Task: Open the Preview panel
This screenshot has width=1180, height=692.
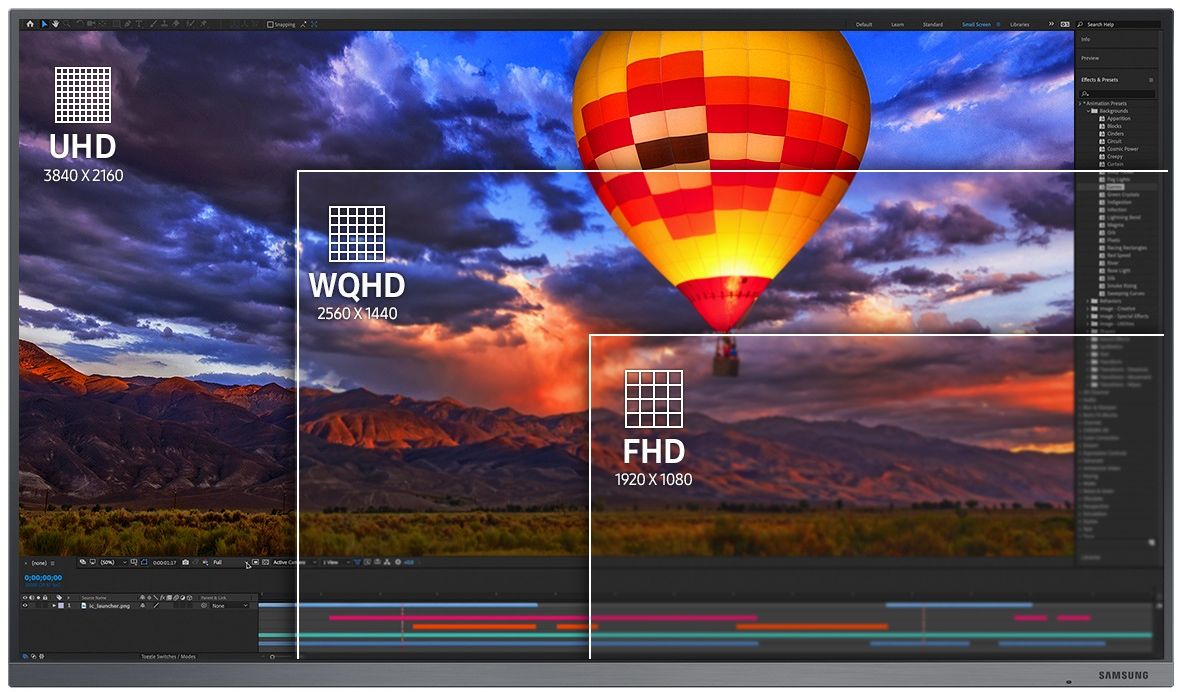Action: point(1090,58)
